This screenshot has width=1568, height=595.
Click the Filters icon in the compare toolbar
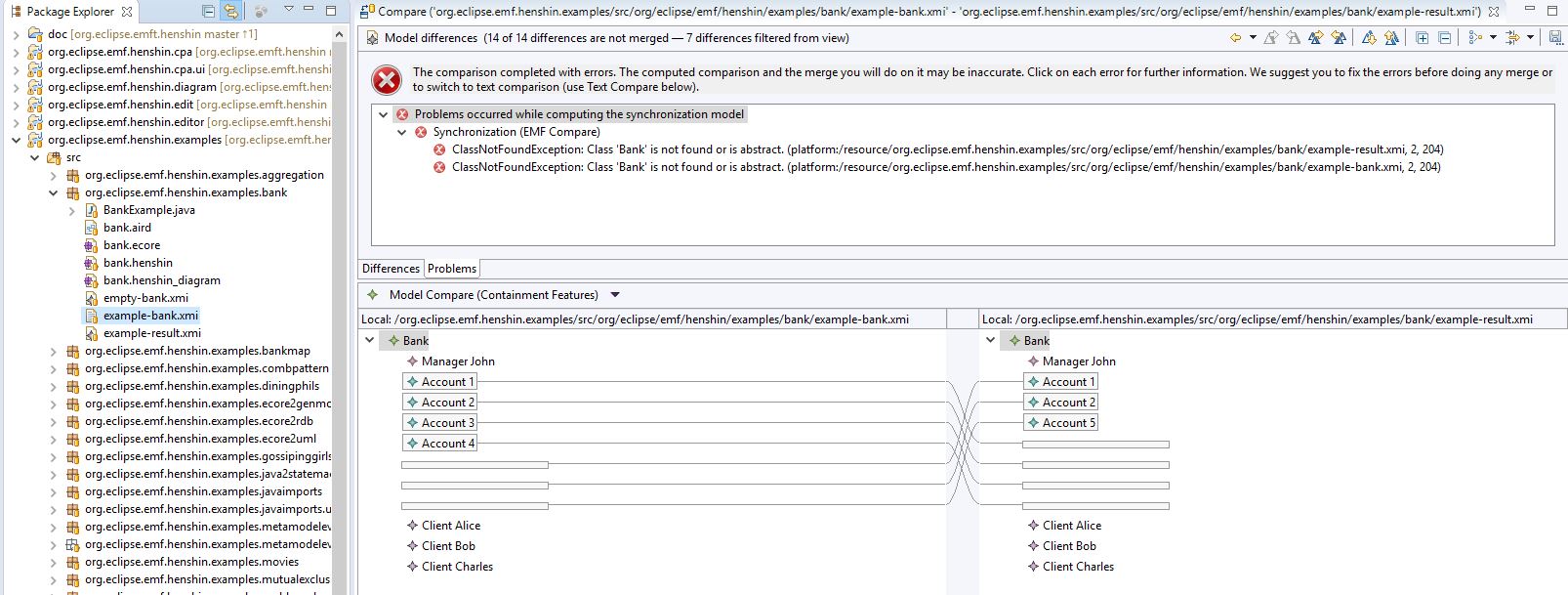1512,38
